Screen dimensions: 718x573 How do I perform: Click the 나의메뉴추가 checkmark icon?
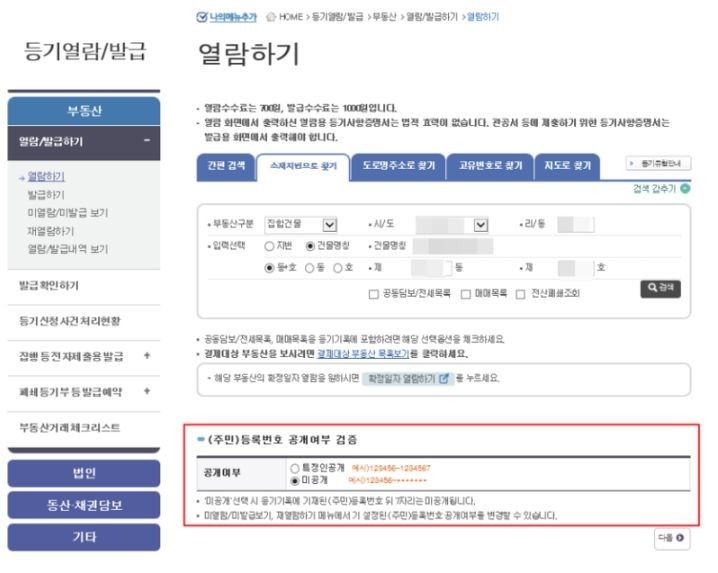pyautogui.click(x=201, y=17)
